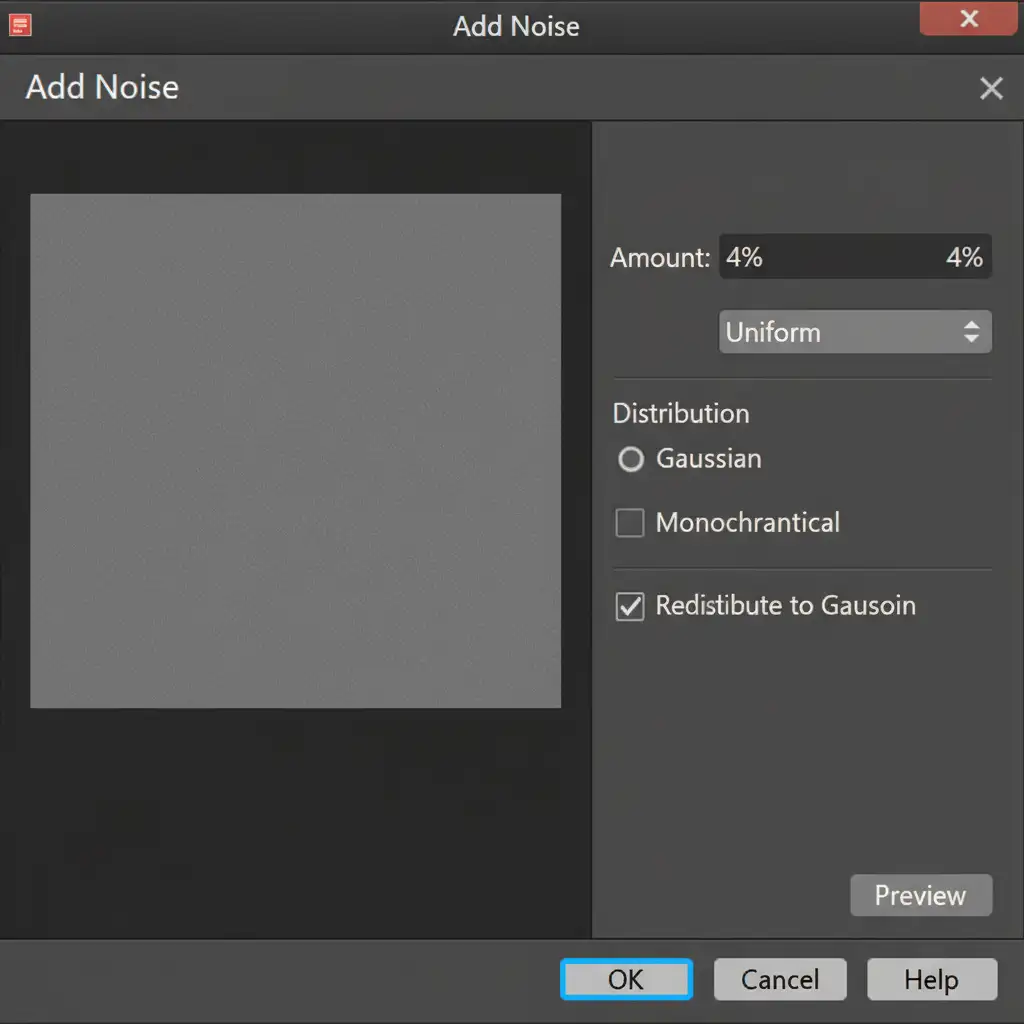Viewport: 1024px width, 1024px height.
Task: Click the Redistibute to Gausoin label text
Action: 785,606
